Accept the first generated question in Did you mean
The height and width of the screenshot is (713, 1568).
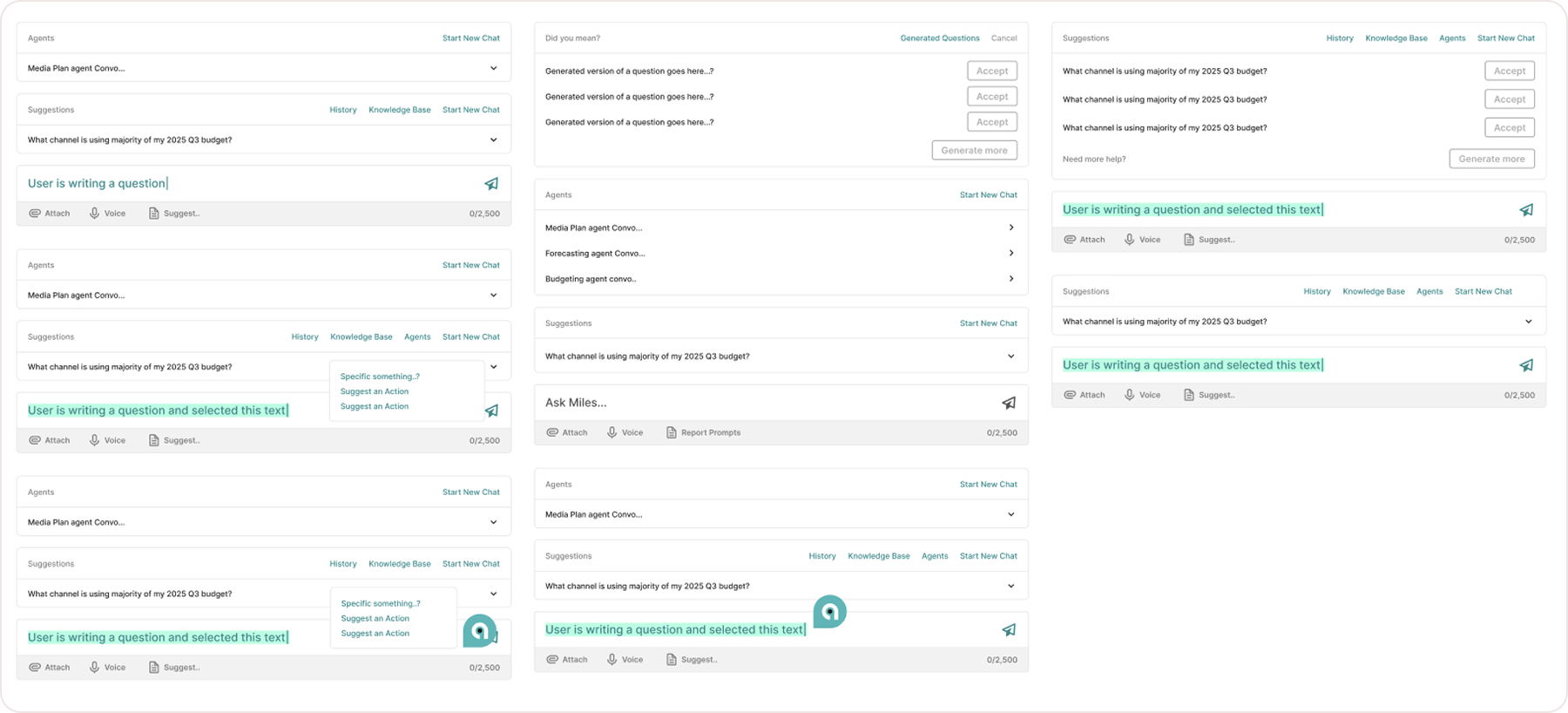point(991,71)
